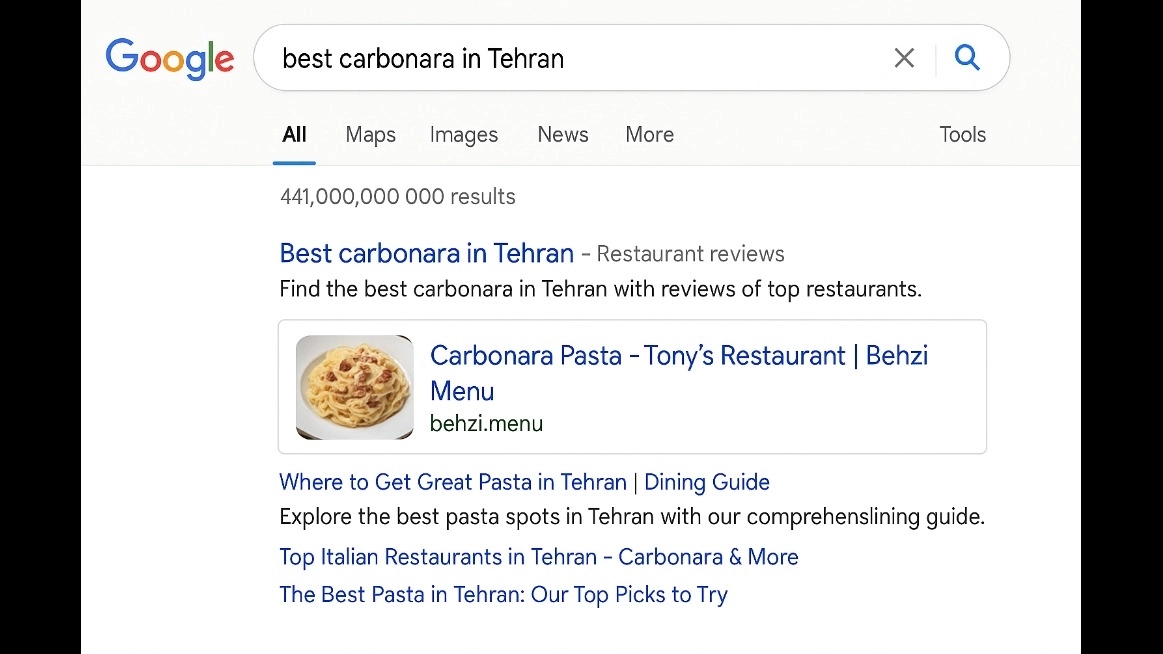1163x654 pixels.
Task: Click the carbonara pasta dish thumbnail
Action: [x=355, y=387]
